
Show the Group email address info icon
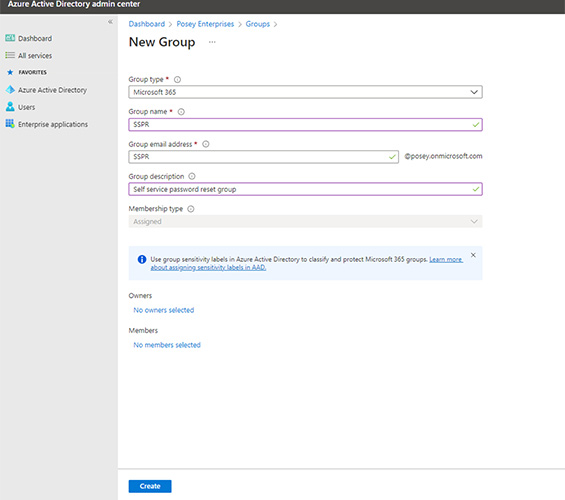pos(206,144)
